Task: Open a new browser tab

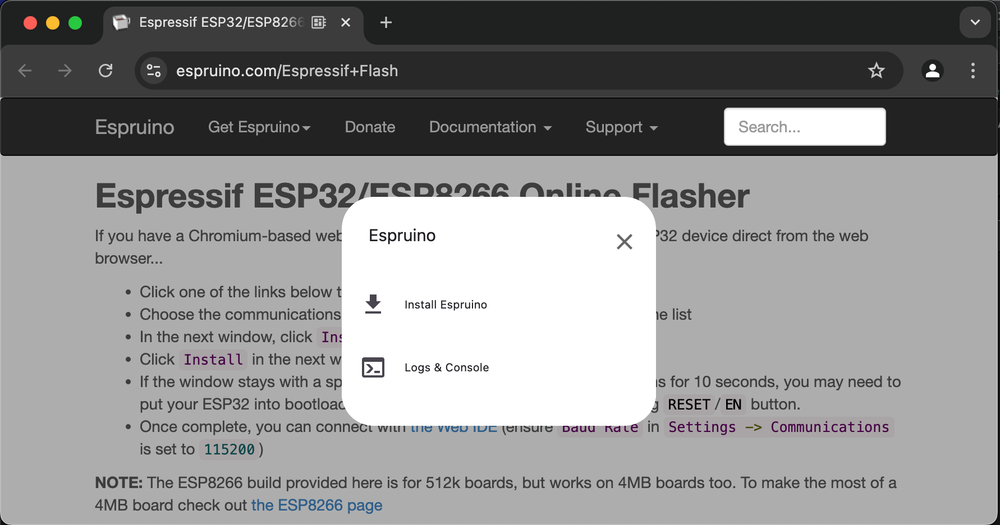Action: coord(386,23)
